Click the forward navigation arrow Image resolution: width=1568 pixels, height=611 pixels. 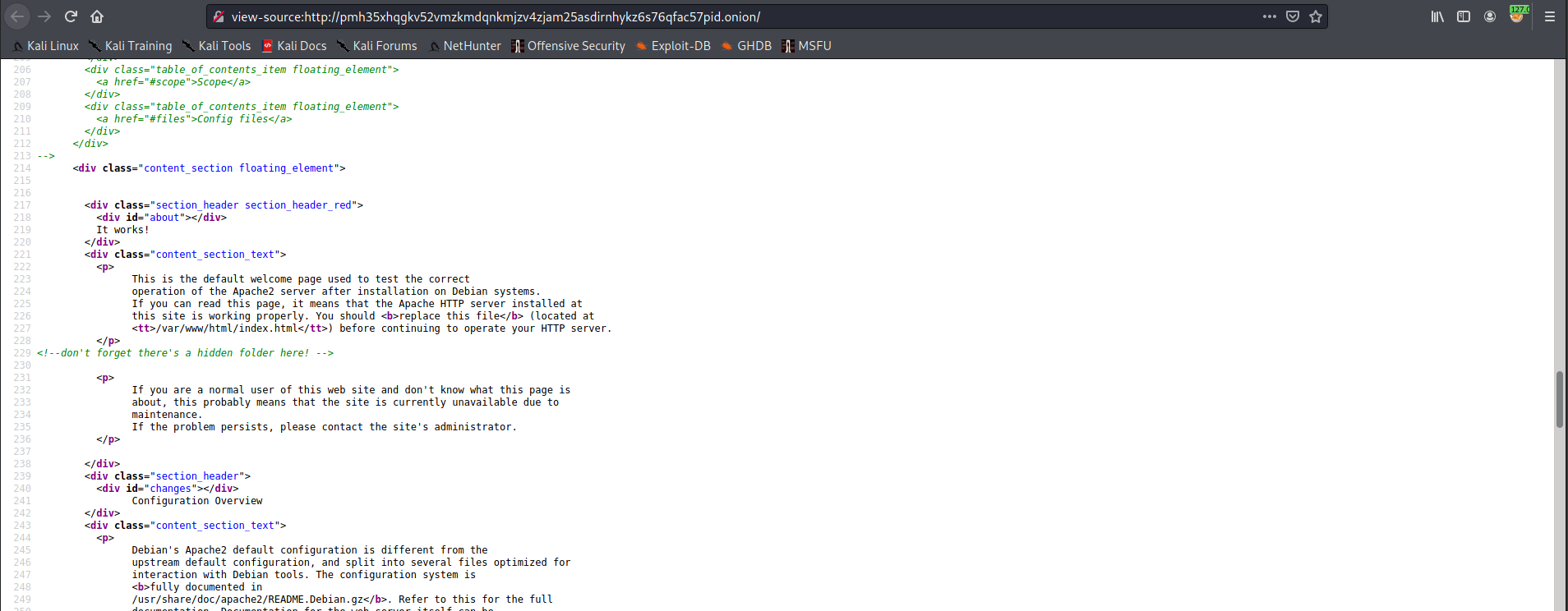pyautogui.click(x=44, y=16)
